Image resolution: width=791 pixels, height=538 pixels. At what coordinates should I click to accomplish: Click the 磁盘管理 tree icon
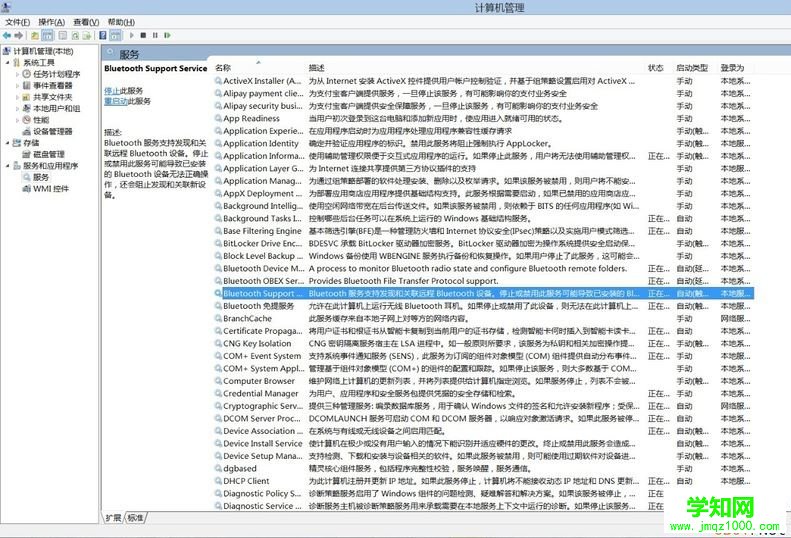27,154
